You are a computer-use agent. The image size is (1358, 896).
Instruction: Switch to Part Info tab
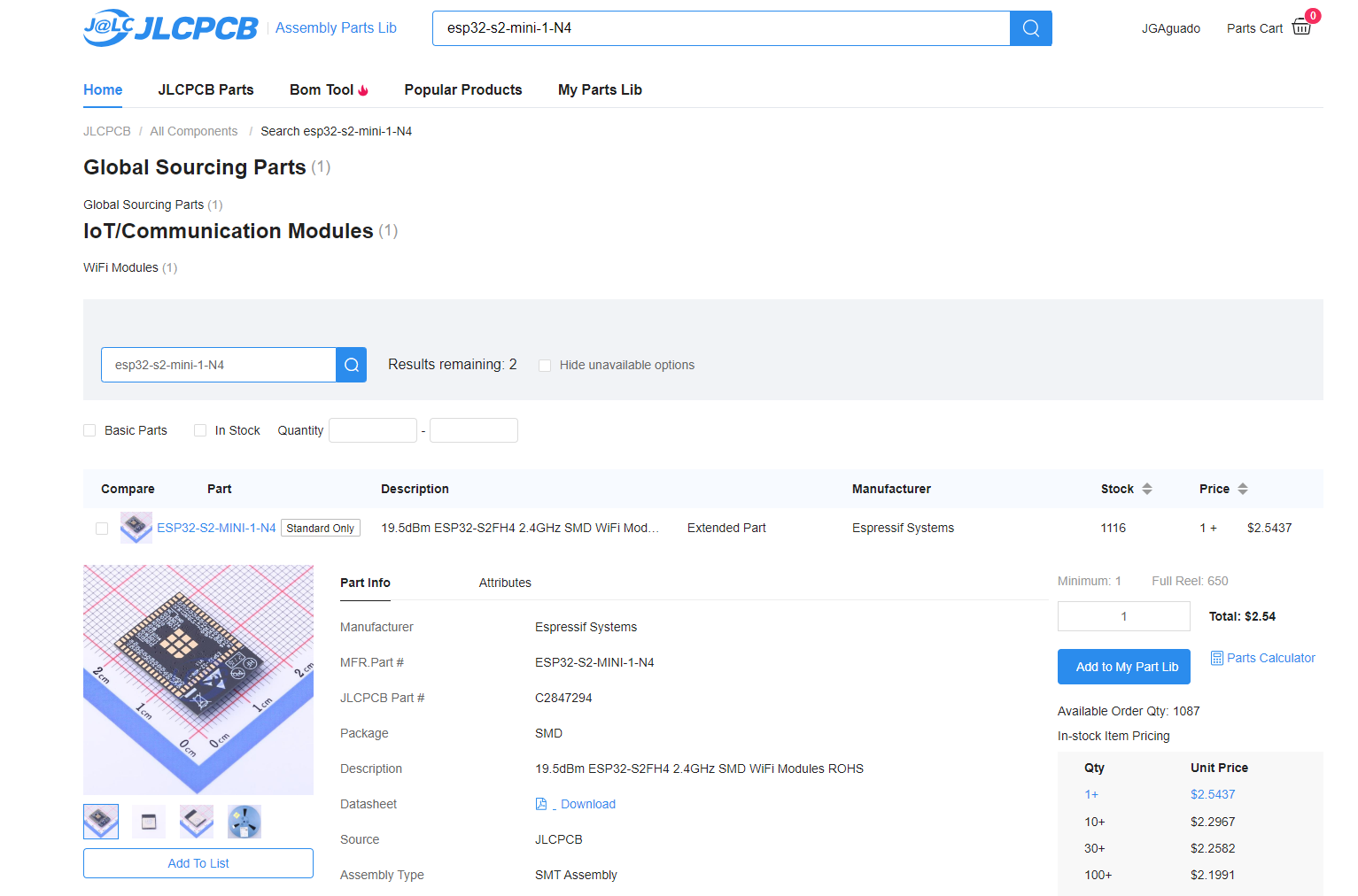pos(365,583)
